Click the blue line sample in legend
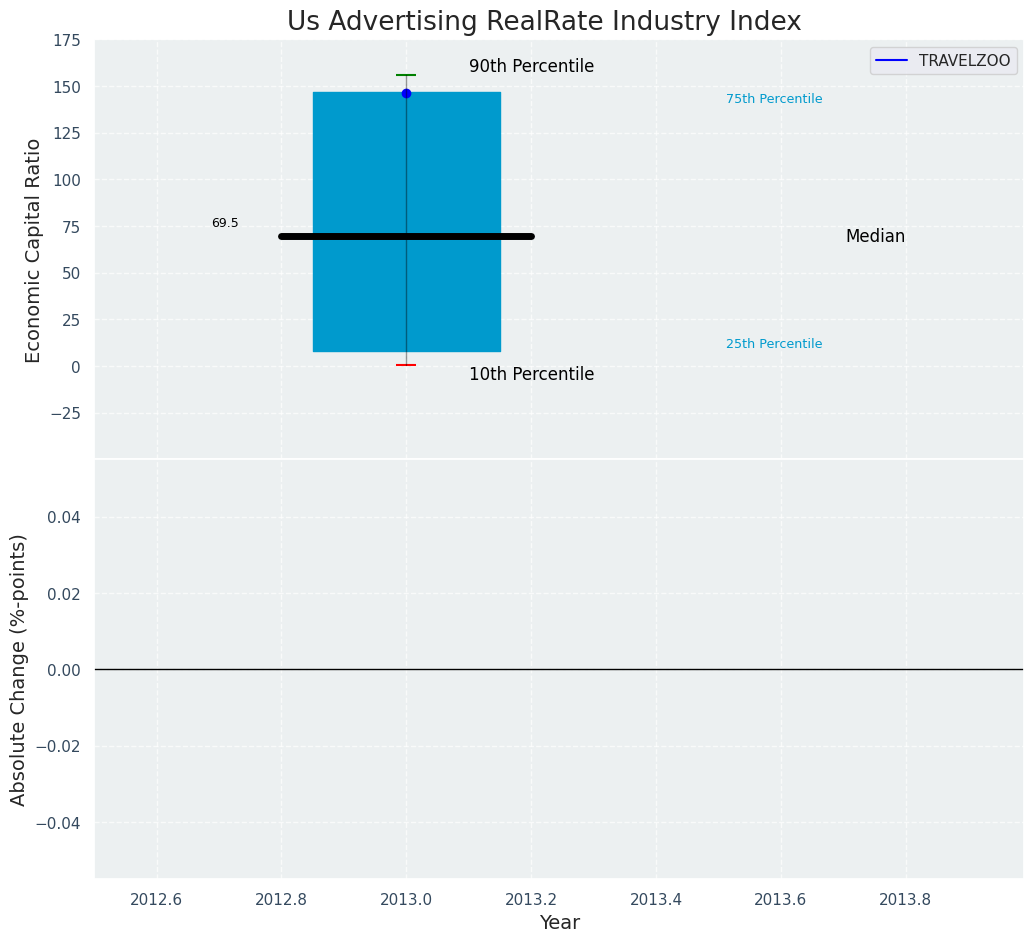The width and height of the screenshot is (1034, 942). pos(892,61)
